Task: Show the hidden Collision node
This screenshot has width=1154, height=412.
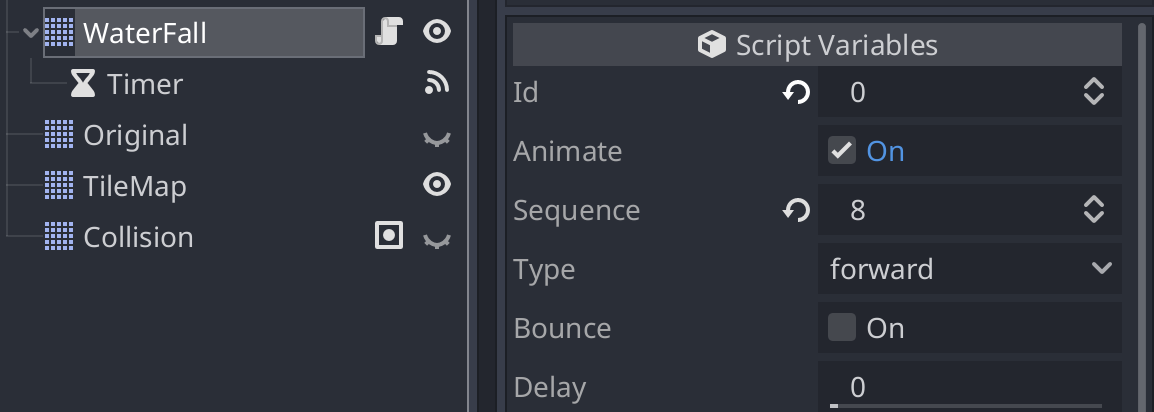Action: coord(437,240)
